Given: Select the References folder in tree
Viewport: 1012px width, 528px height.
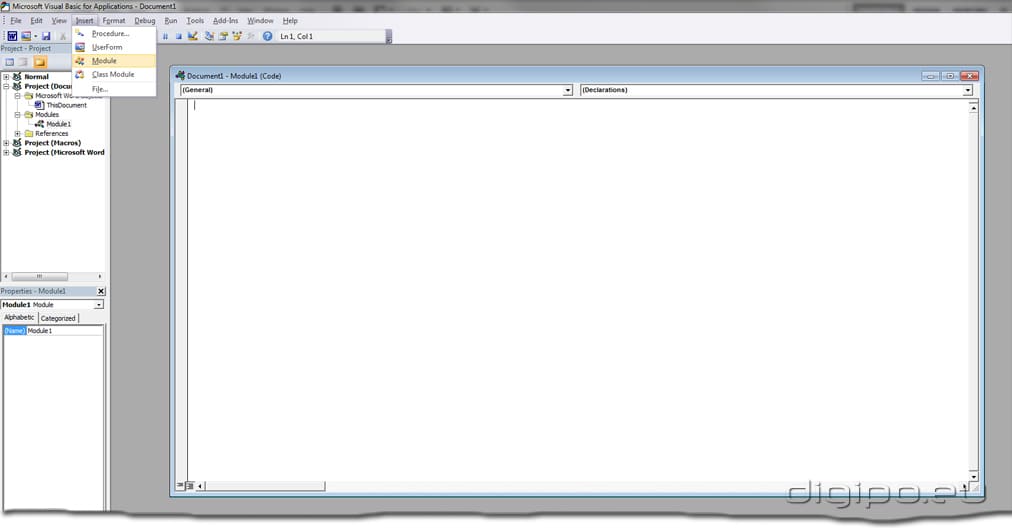Looking at the screenshot, I should pos(51,134).
